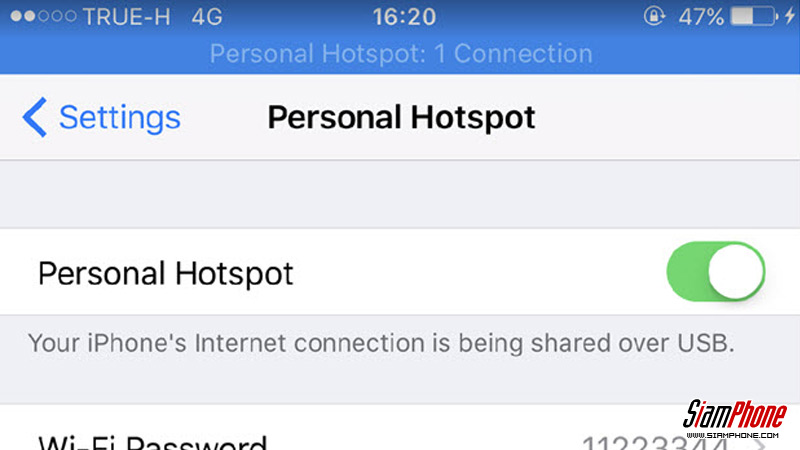
Task: Tap the rotation lock status icon
Action: tap(654, 16)
